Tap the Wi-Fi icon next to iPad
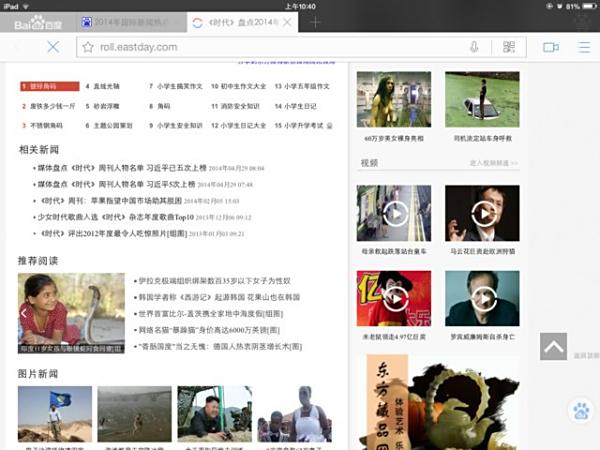Image resolution: width=600 pixels, height=450 pixels. tap(26, 7)
